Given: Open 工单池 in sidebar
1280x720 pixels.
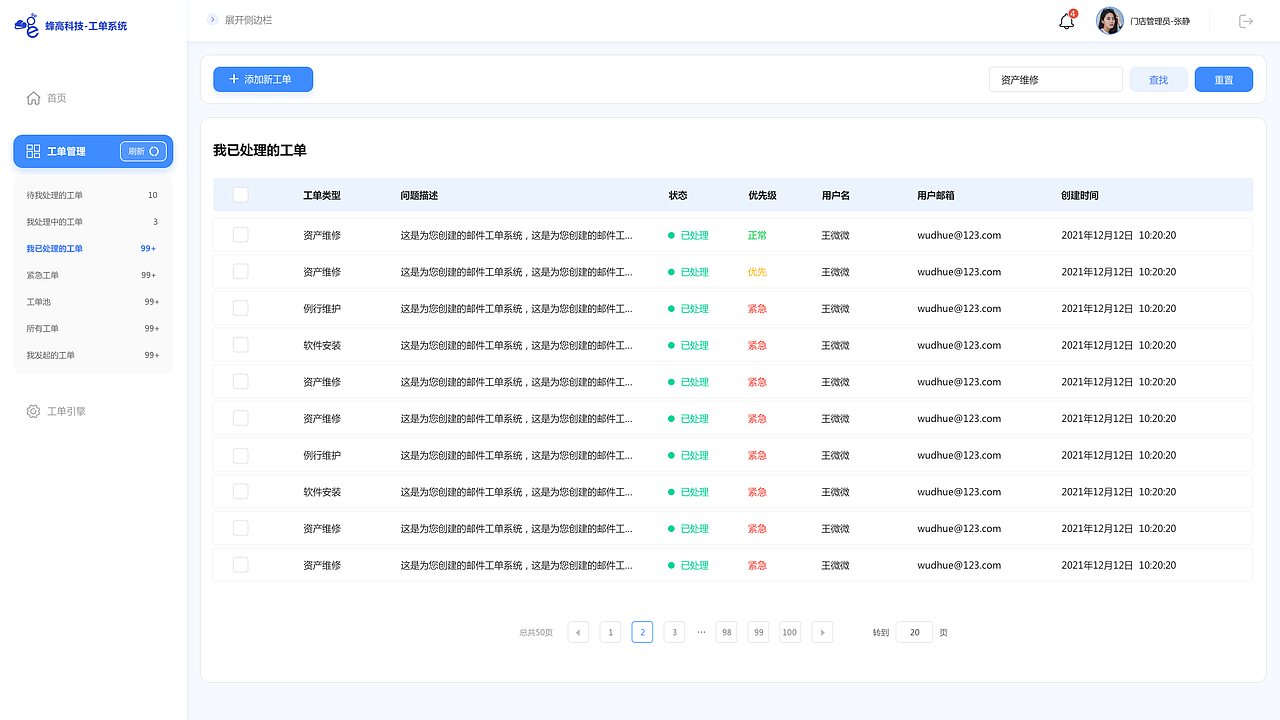Looking at the screenshot, I should point(93,302).
